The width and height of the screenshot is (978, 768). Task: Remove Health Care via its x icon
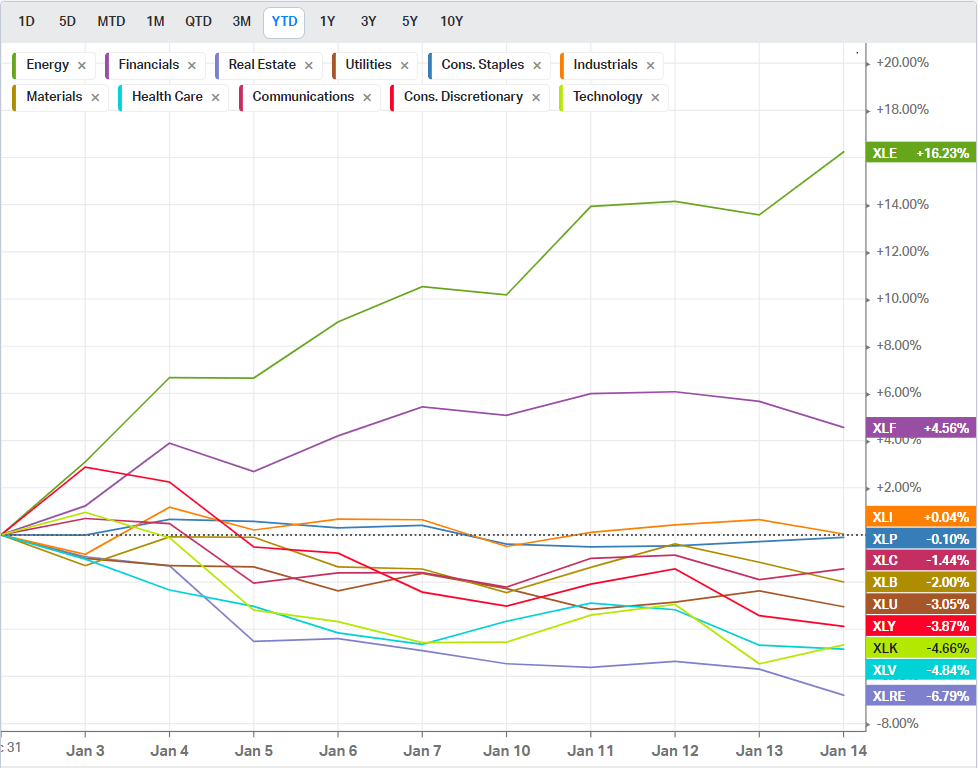coord(215,98)
